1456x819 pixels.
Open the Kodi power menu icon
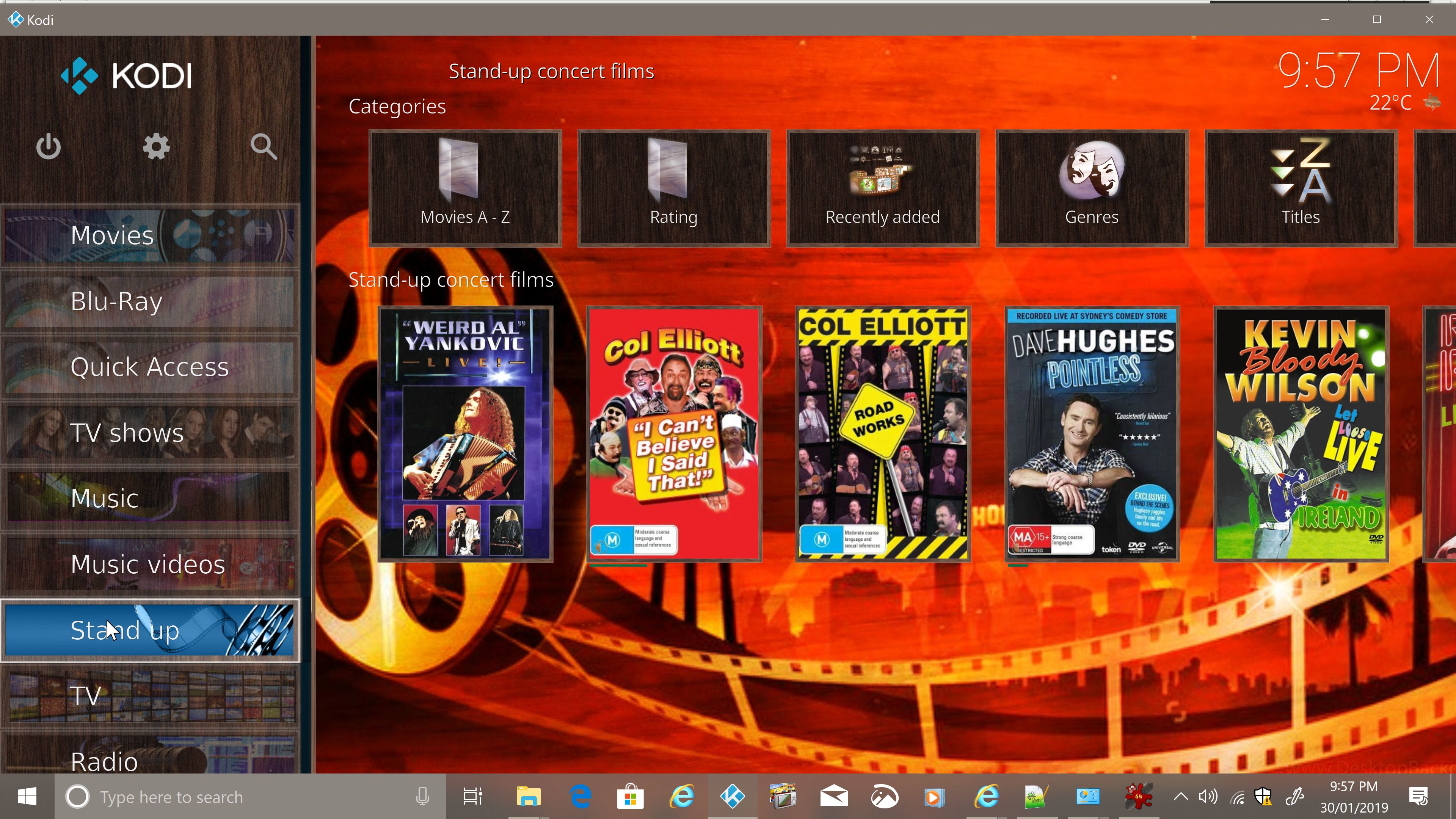(49, 147)
